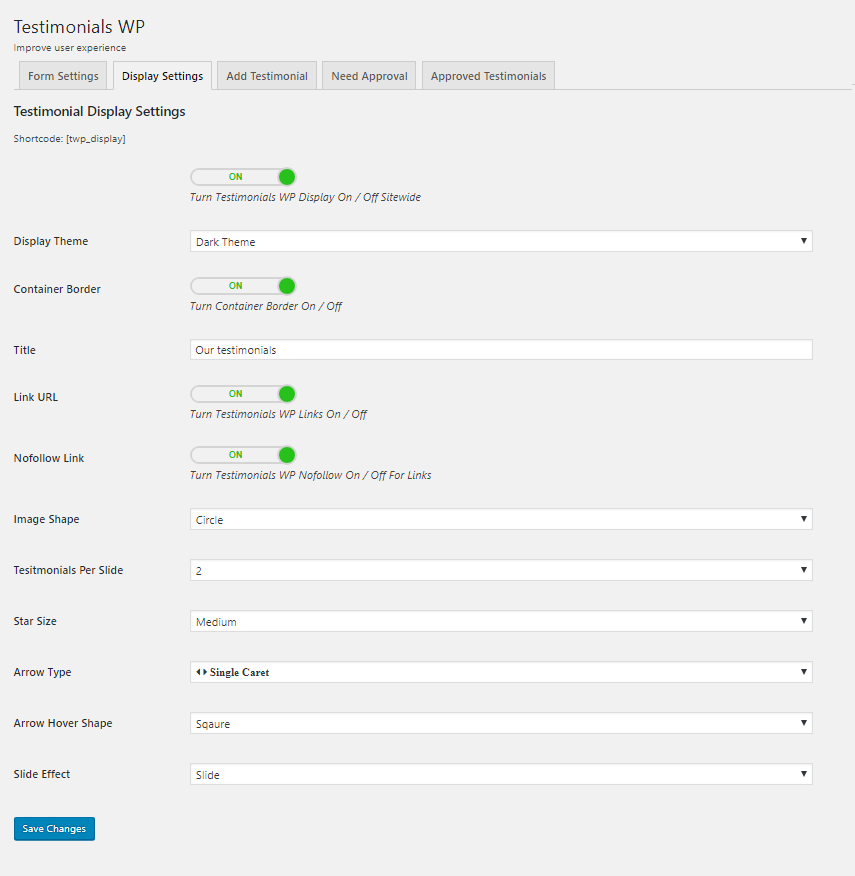The width and height of the screenshot is (855, 876).
Task: Open the Arrow Type dropdown
Action: (x=501, y=672)
